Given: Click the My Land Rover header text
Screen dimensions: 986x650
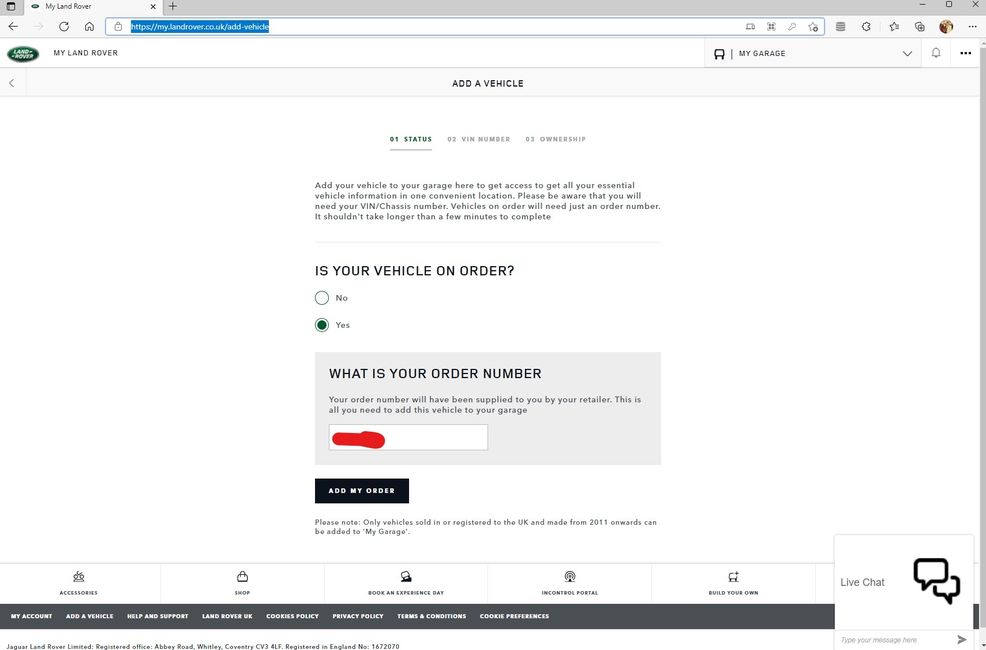Looking at the screenshot, I should coord(86,53).
